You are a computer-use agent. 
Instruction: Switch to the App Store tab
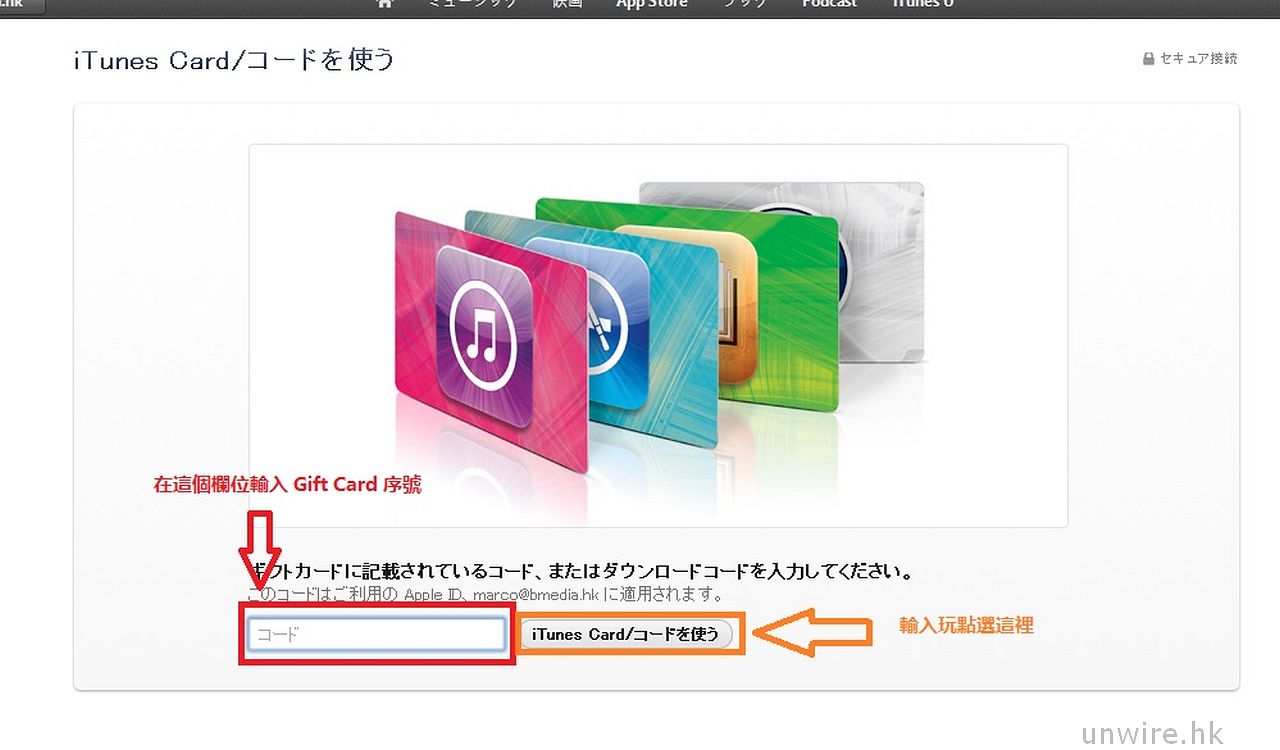(x=651, y=4)
